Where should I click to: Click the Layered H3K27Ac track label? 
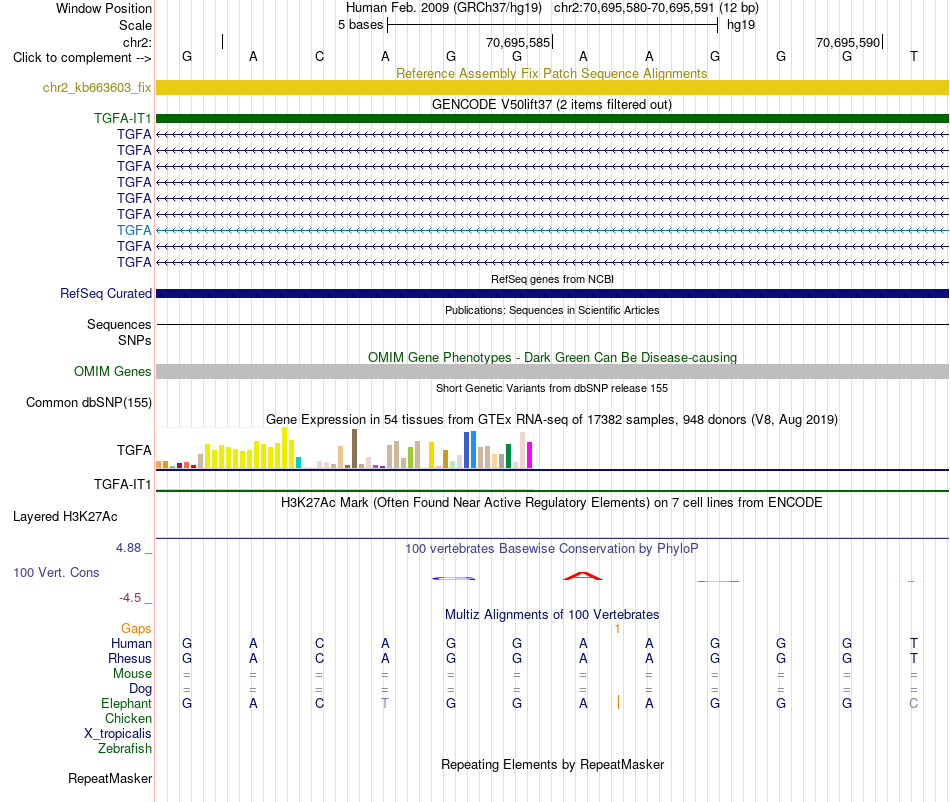point(65,517)
